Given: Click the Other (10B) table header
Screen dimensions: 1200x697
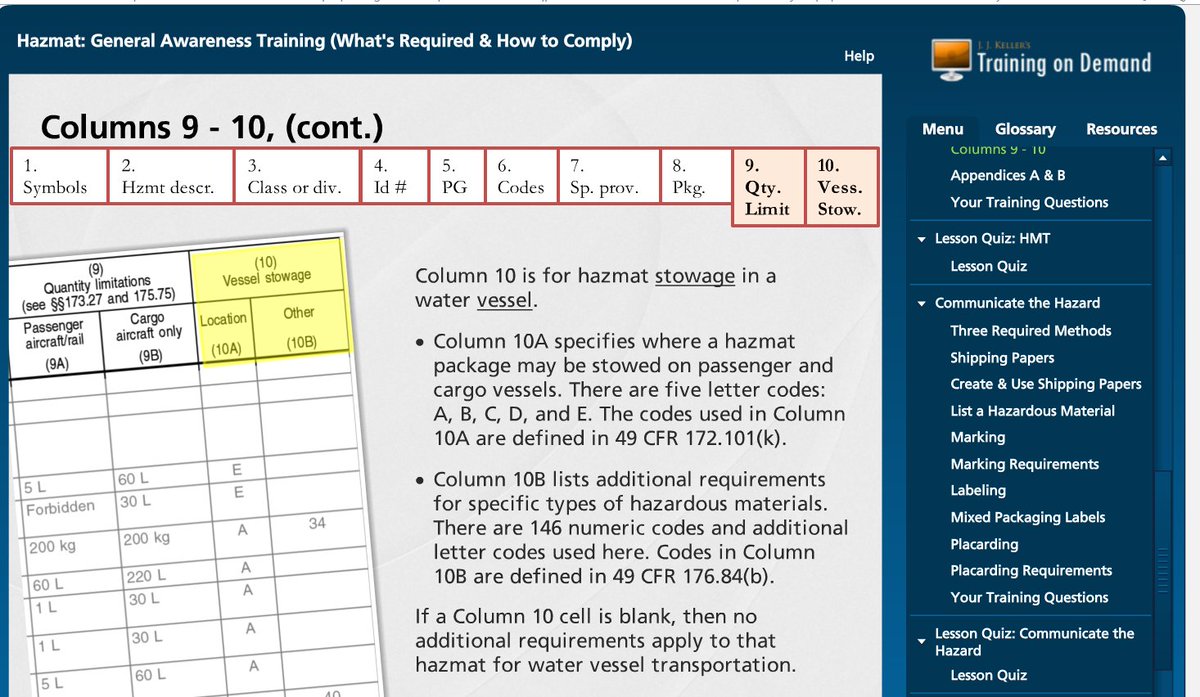Looking at the screenshot, I should [x=300, y=328].
